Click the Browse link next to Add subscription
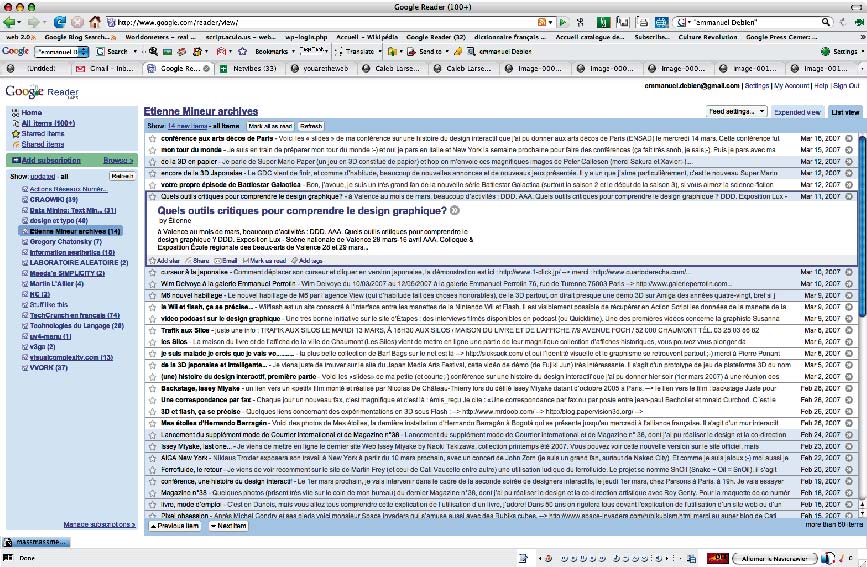The width and height of the screenshot is (867, 567). 118,160
